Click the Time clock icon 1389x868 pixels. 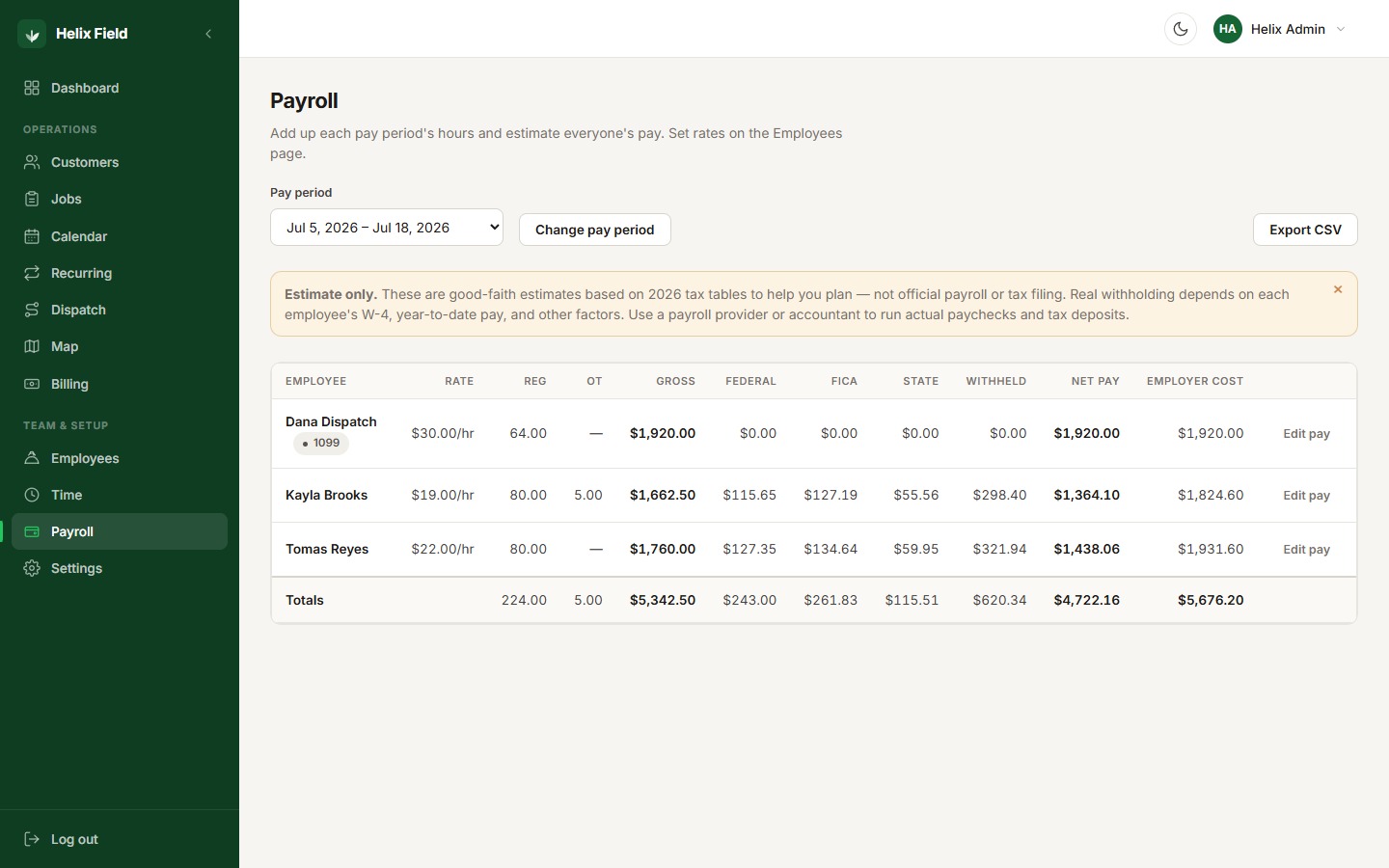[x=32, y=495]
